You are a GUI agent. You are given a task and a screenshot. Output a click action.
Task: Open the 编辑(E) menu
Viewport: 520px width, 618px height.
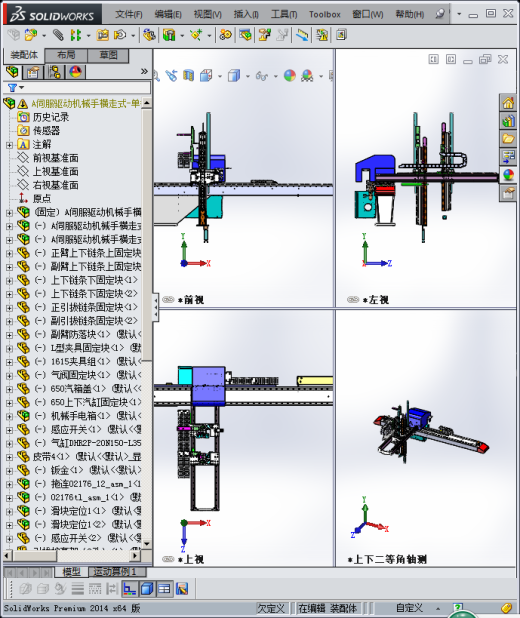click(168, 15)
